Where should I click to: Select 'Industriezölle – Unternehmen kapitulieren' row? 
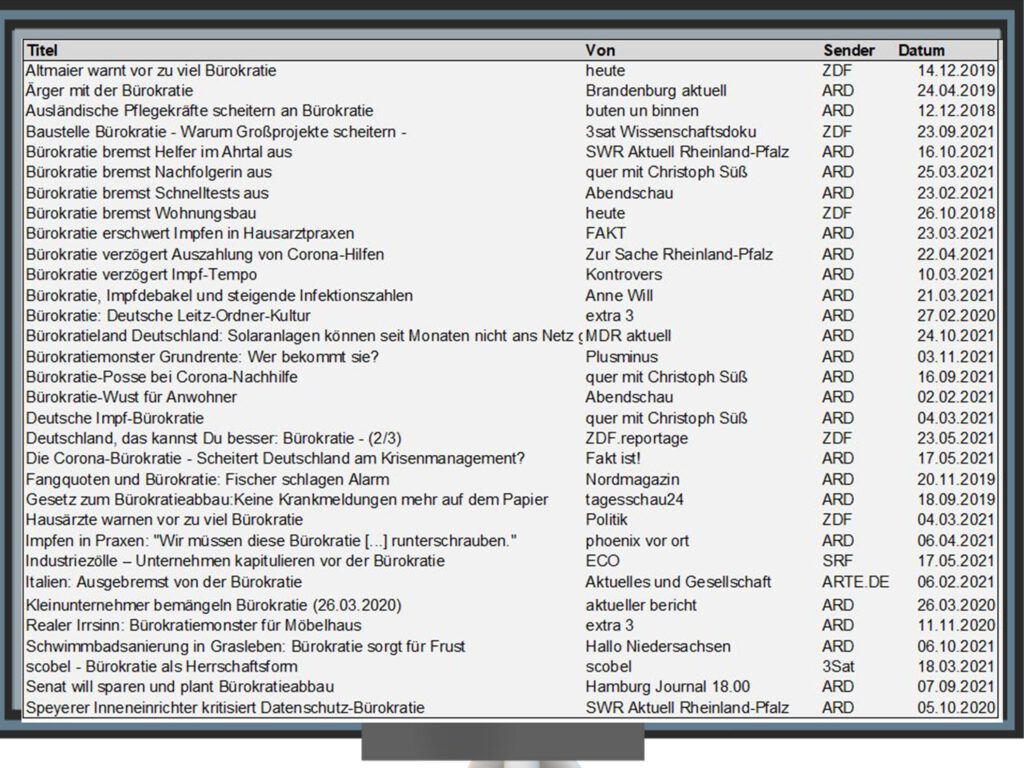pyautogui.click(x=511, y=562)
